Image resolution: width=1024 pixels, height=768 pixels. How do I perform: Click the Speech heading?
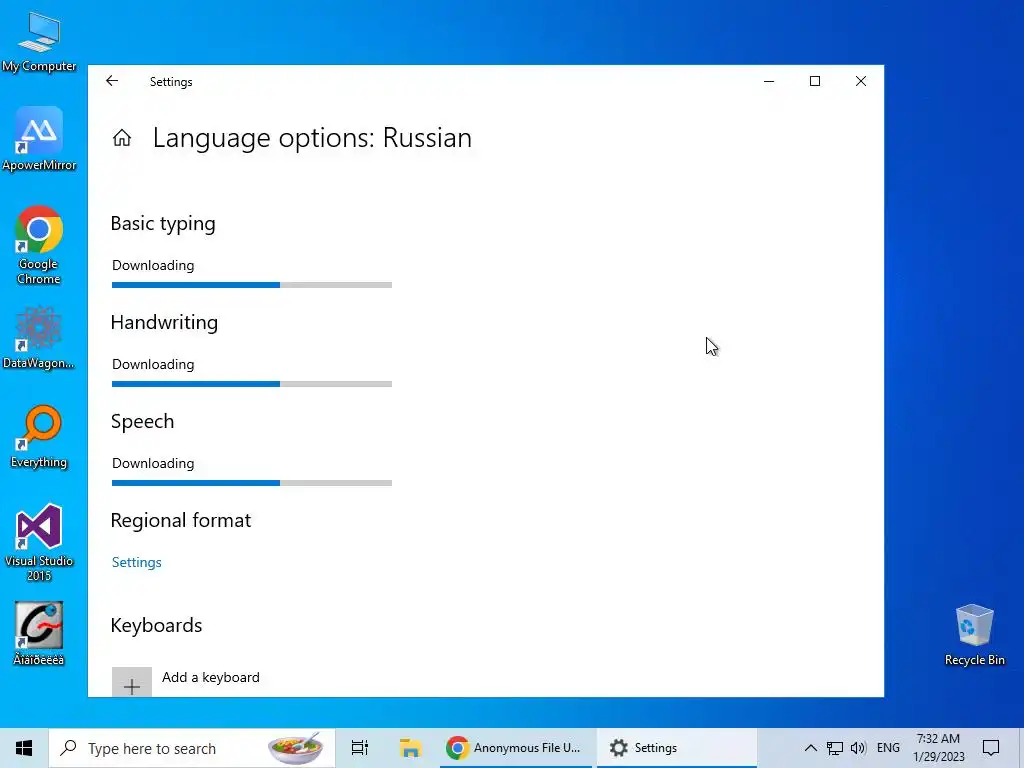pos(142,422)
